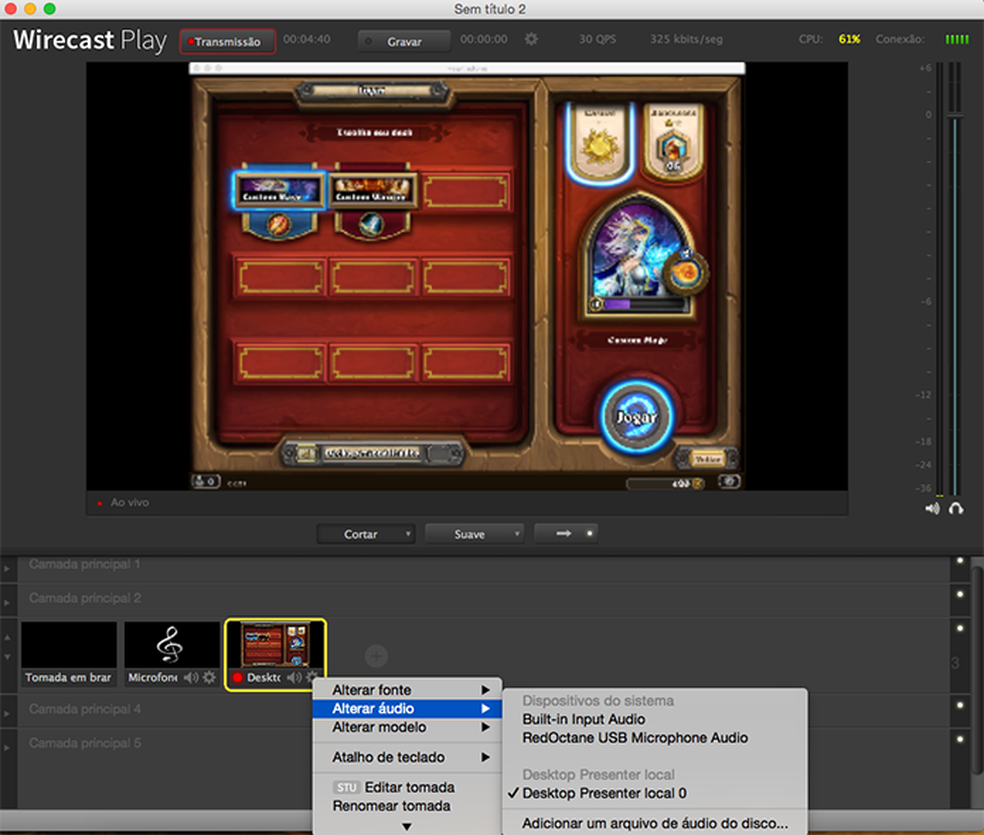Screen dimensions: 984x835
Task: Click the green connection strength bars
Action: (957, 39)
